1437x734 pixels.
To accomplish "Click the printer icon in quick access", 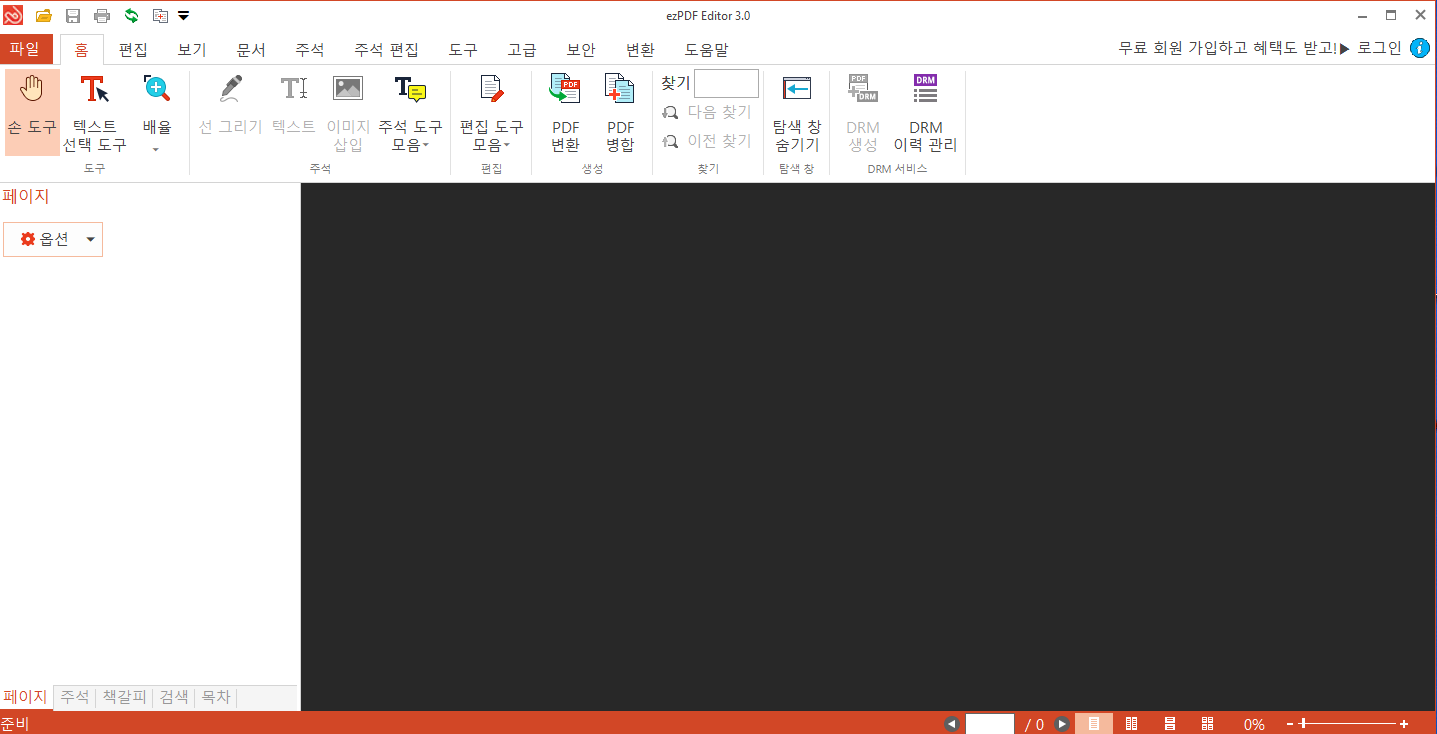I will tap(102, 16).
